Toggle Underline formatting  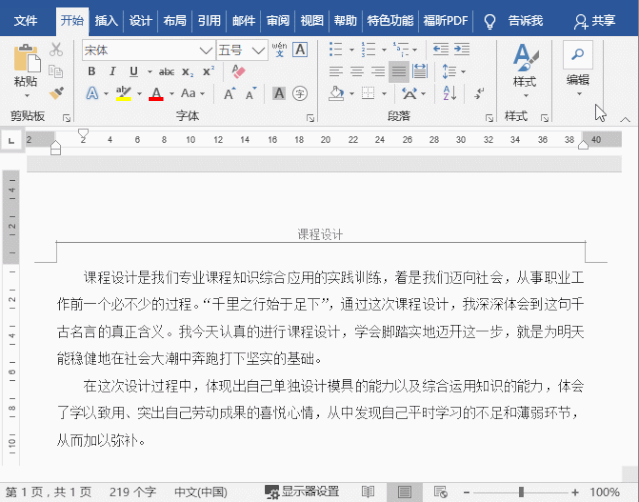(x=133, y=72)
